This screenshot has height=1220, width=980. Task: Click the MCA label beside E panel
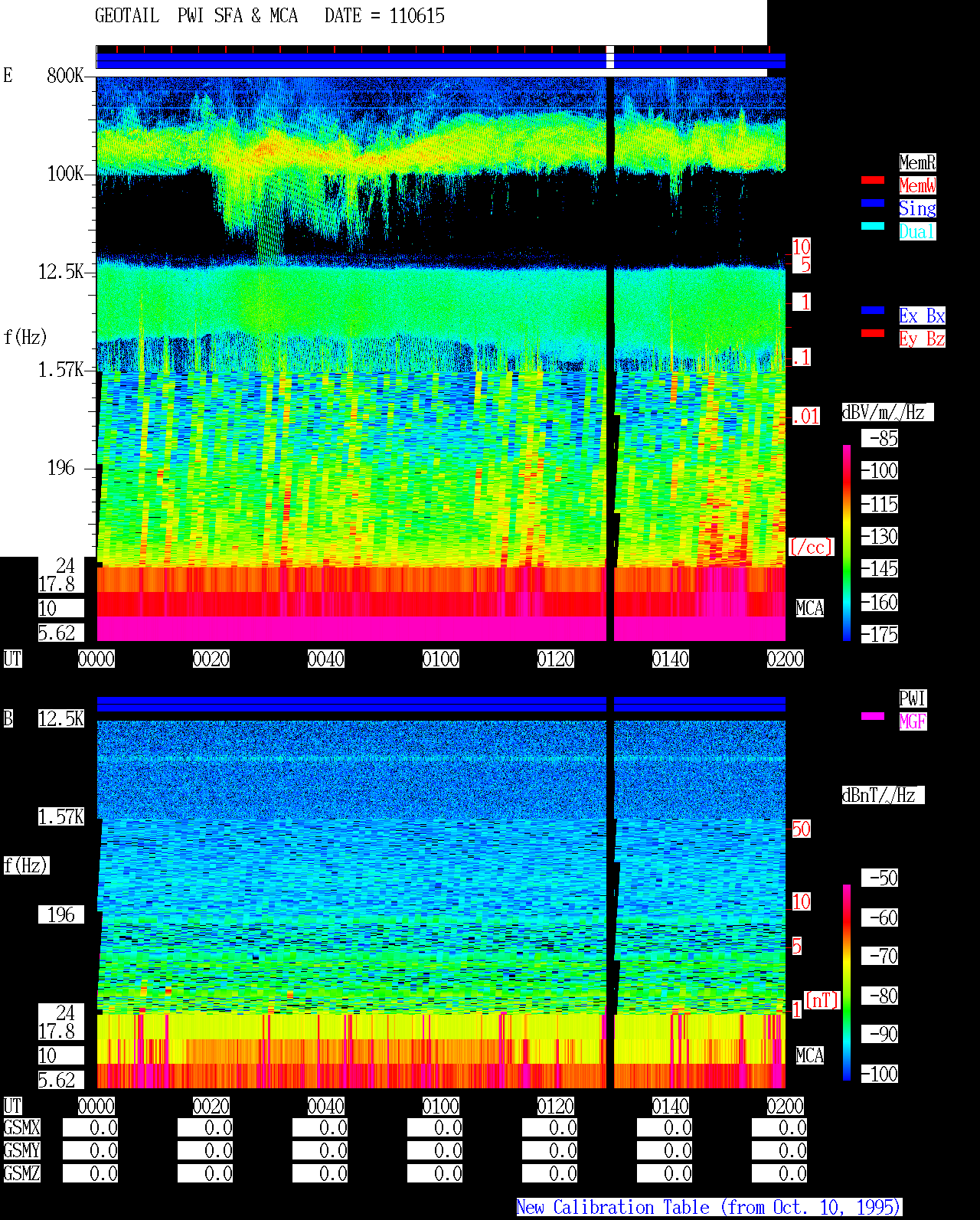pyautogui.click(x=810, y=608)
